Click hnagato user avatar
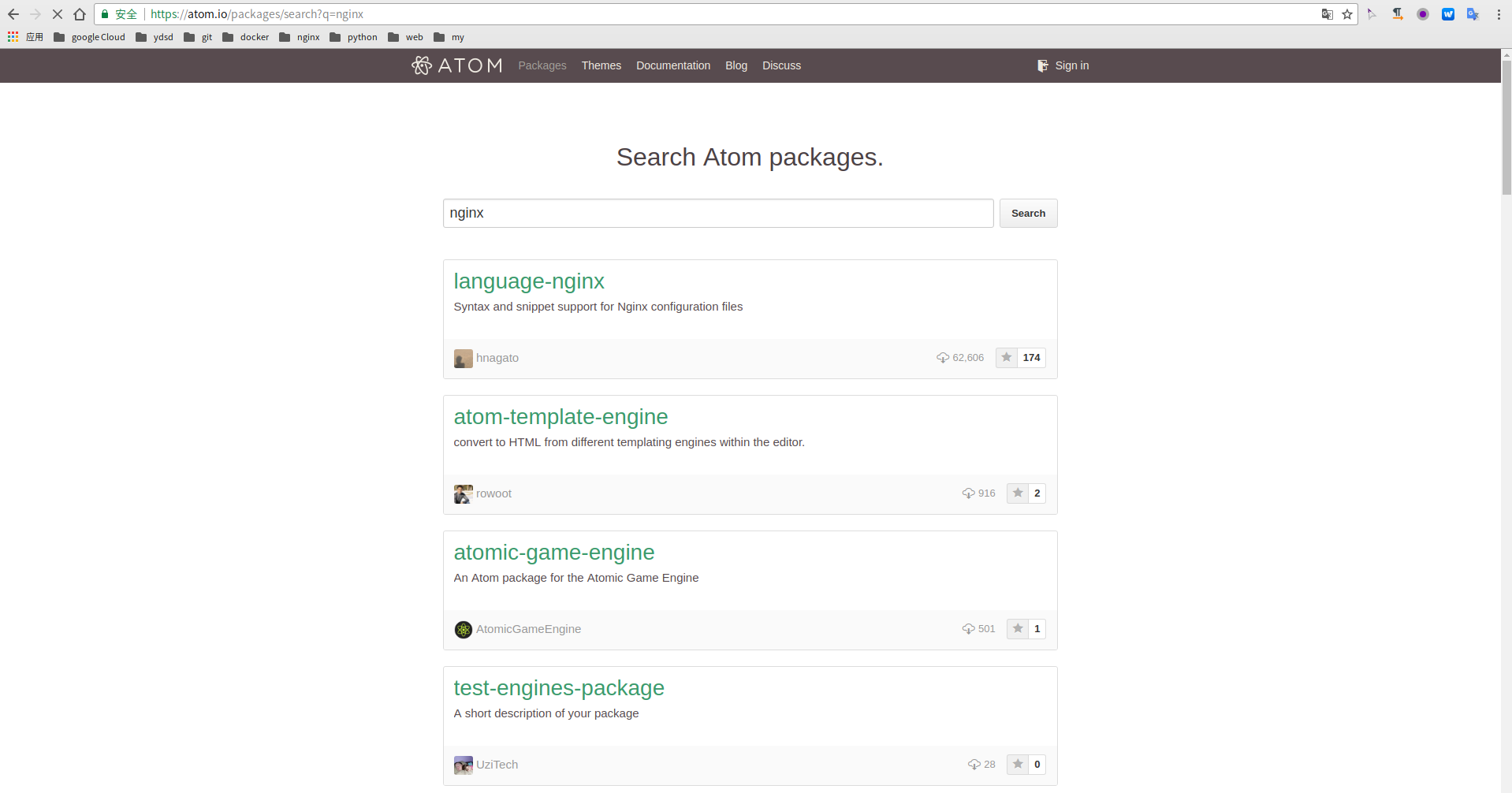Image resolution: width=1512 pixels, height=793 pixels. (x=464, y=359)
